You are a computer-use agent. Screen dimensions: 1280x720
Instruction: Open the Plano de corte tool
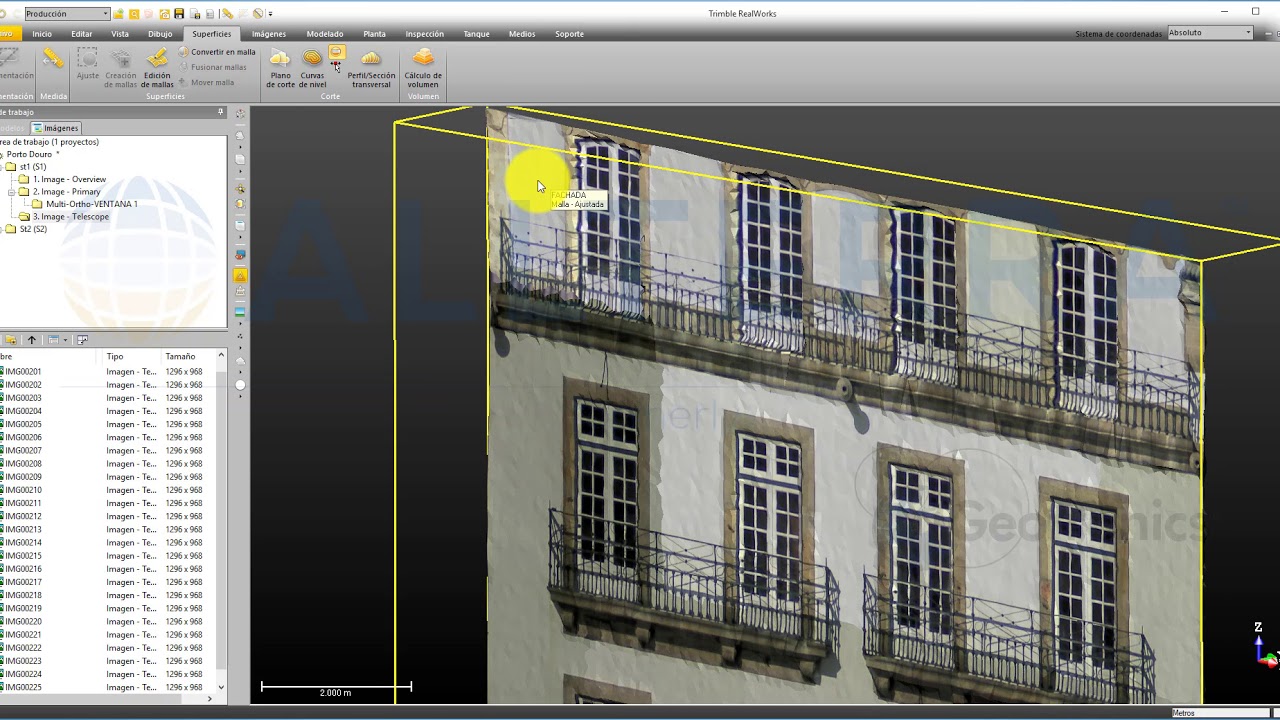[x=280, y=68]
